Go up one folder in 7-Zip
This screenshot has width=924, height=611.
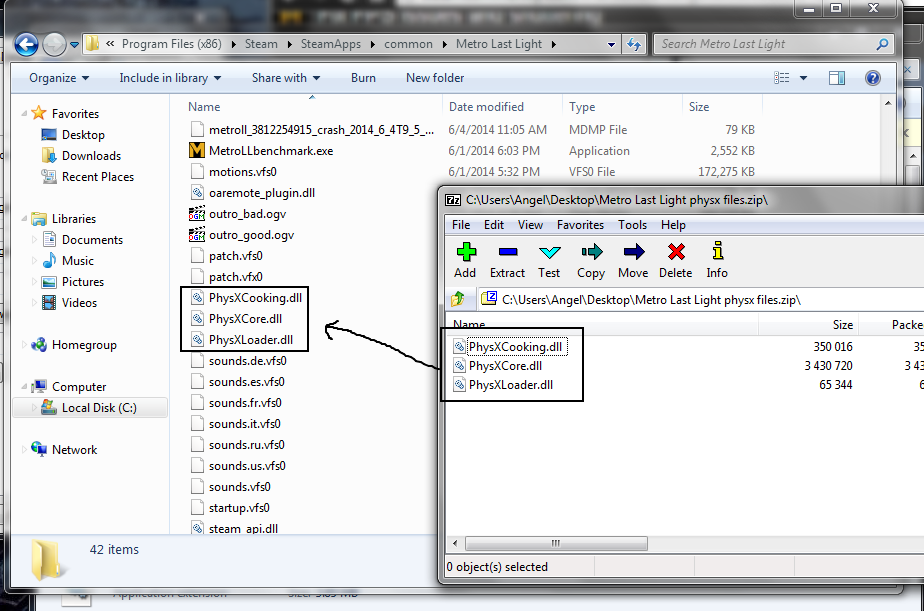pos(458,299)
